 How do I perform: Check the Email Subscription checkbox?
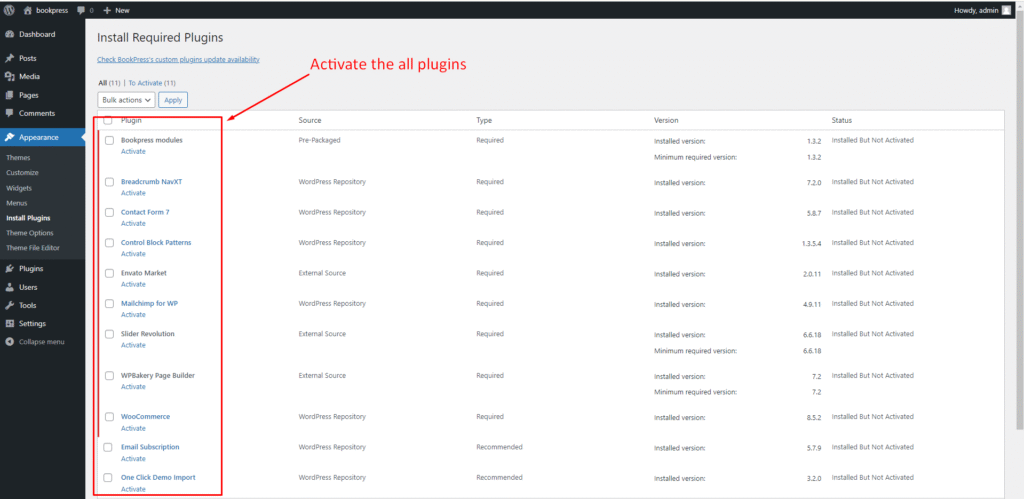[108, 447]
